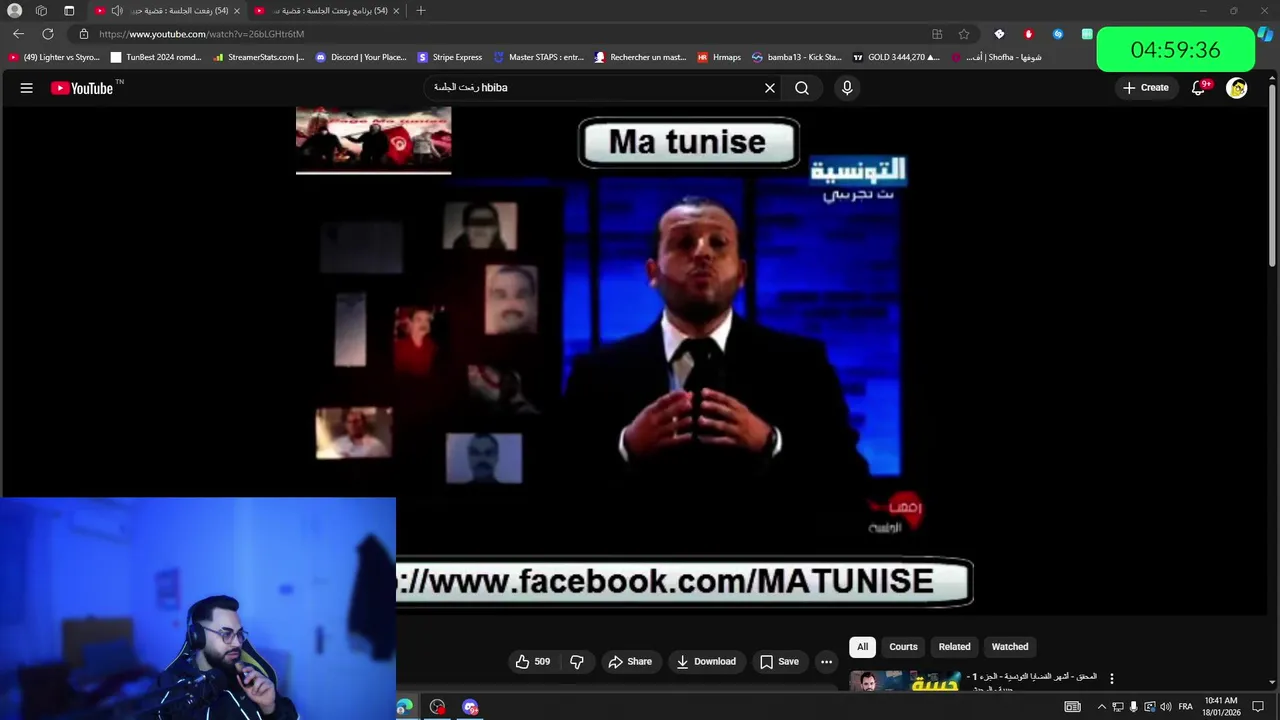Open the browser profile icon
The image size is (1280, 720).
click(x=14, y=11)
